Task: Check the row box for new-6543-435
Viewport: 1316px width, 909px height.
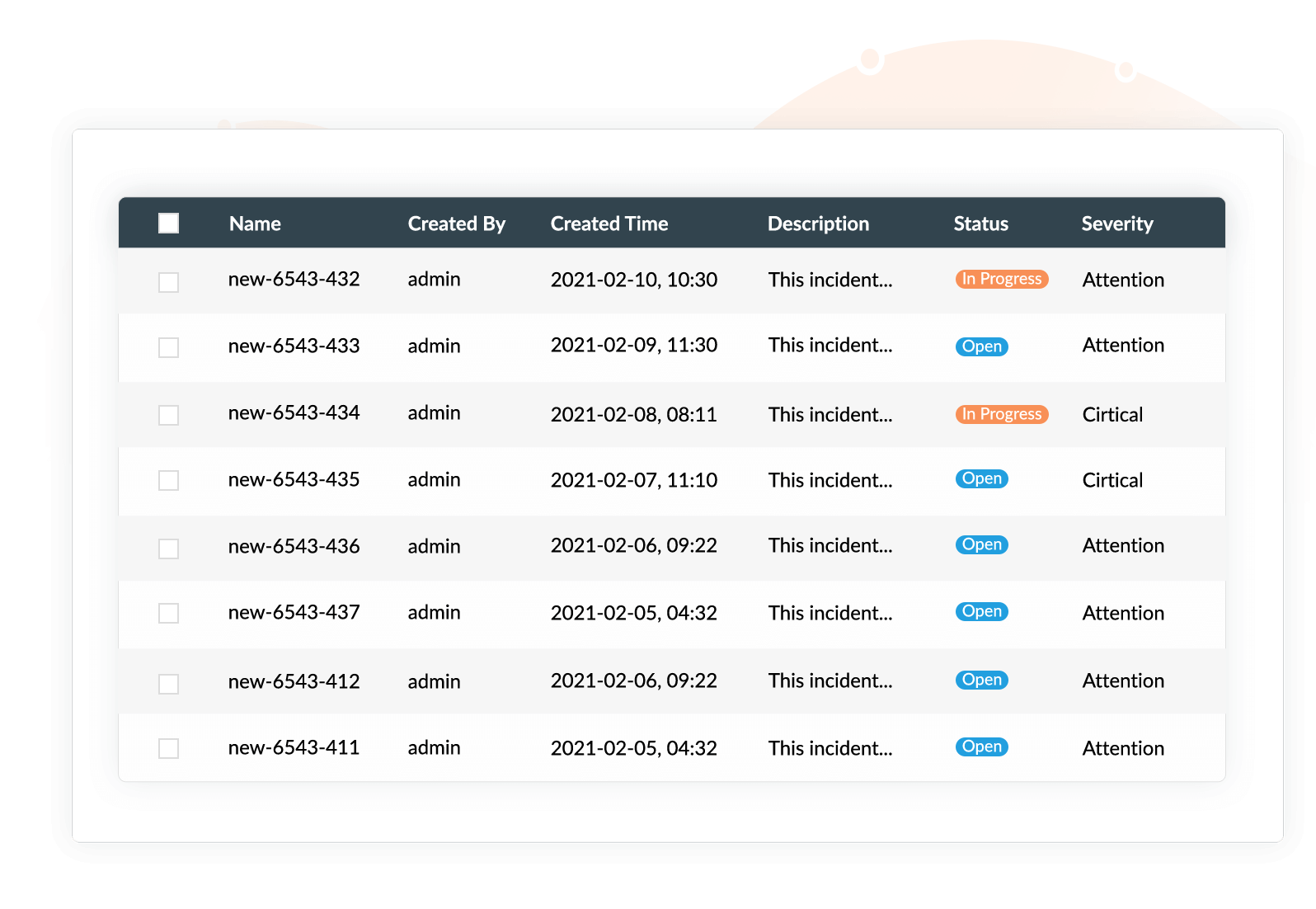Action: point(168,480)
